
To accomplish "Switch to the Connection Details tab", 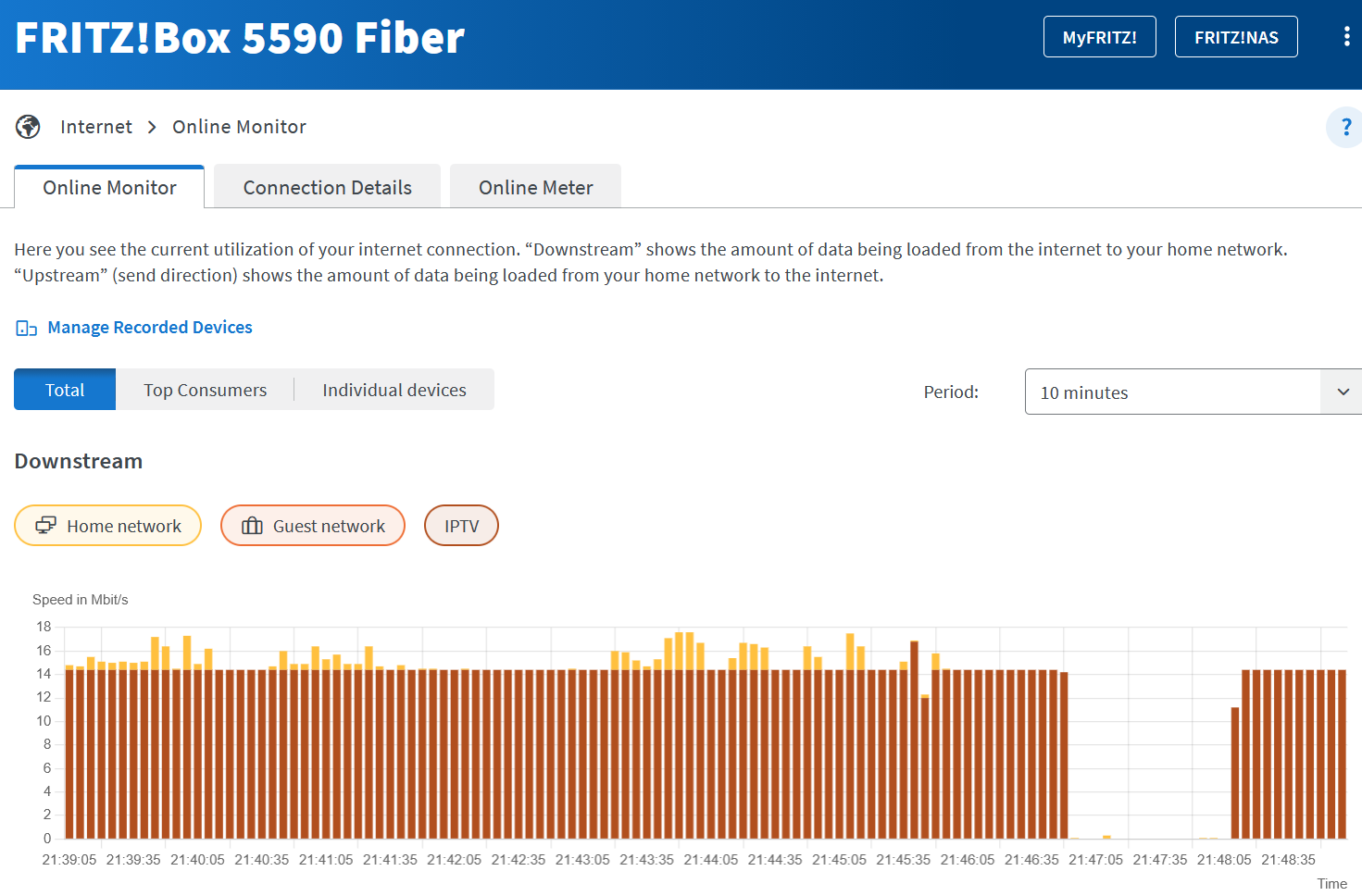I will 327,187.
